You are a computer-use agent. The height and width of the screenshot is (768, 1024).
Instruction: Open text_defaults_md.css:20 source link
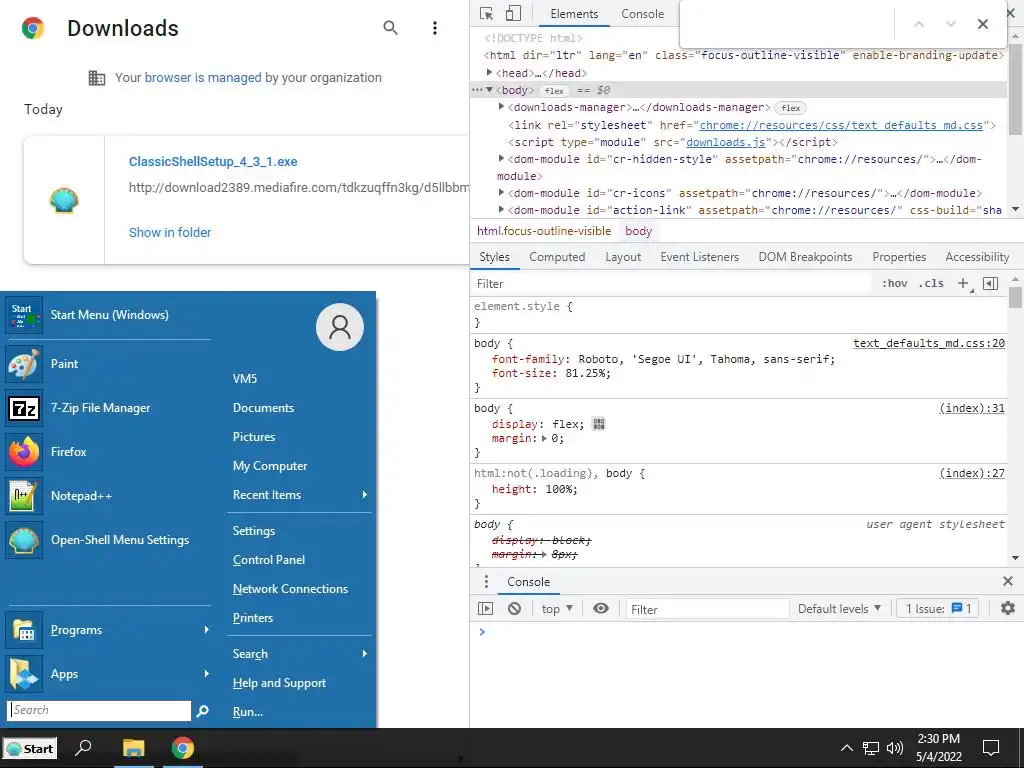pyautogui.click(x=929, y=343)
